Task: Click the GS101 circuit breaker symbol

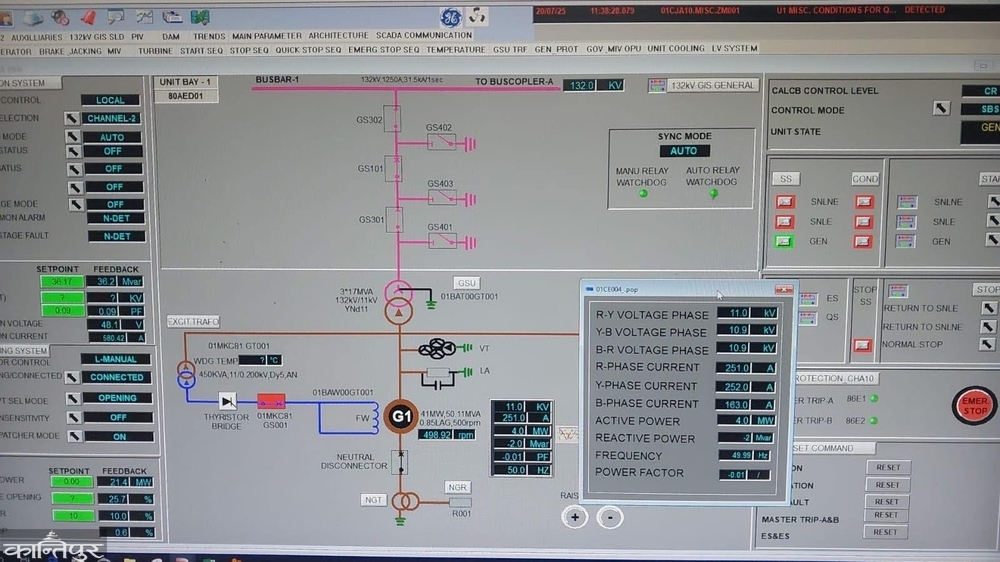Action: point(397,168)
